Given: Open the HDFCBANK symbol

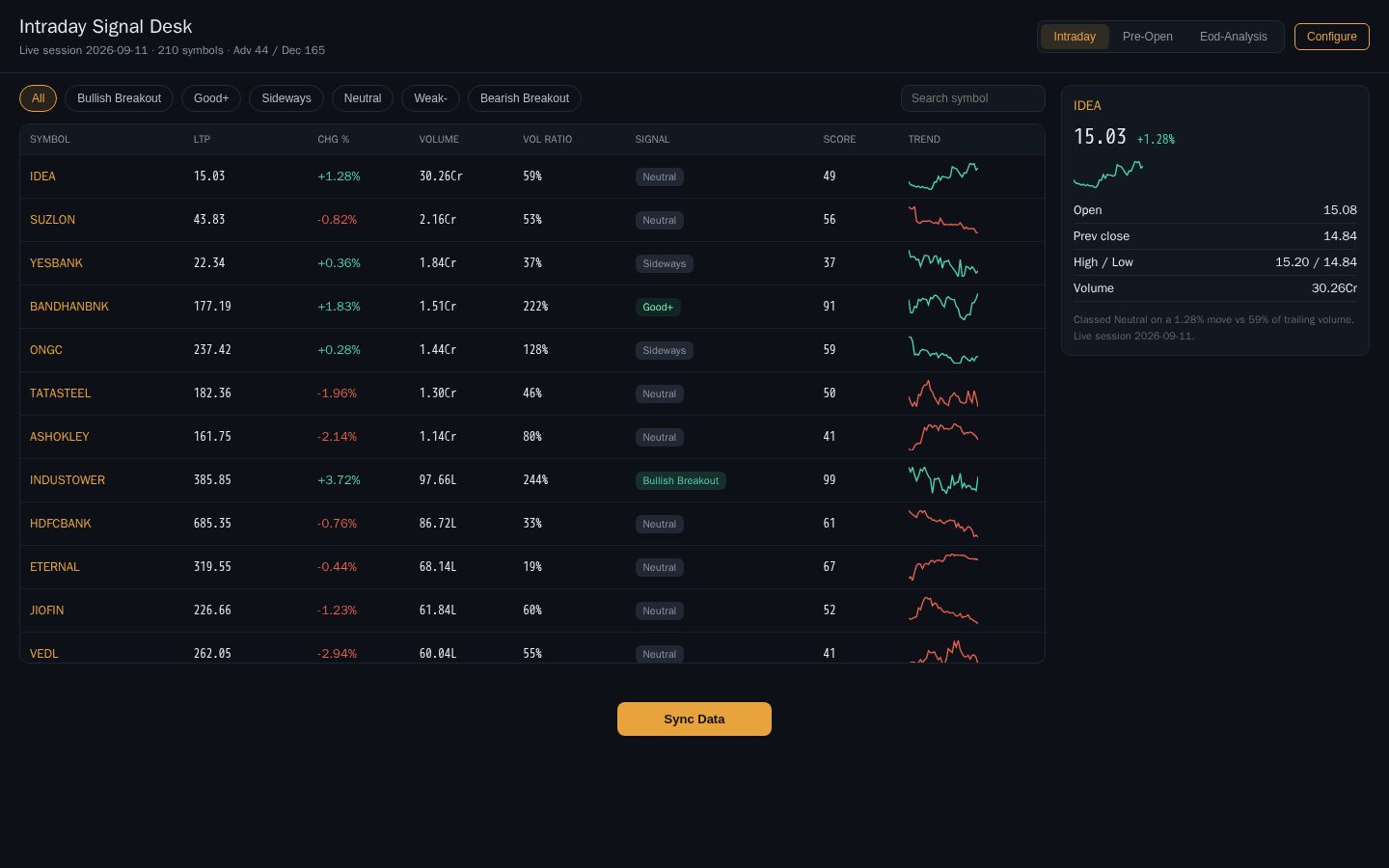Looking at the screenshot, I should pos(61,524).
